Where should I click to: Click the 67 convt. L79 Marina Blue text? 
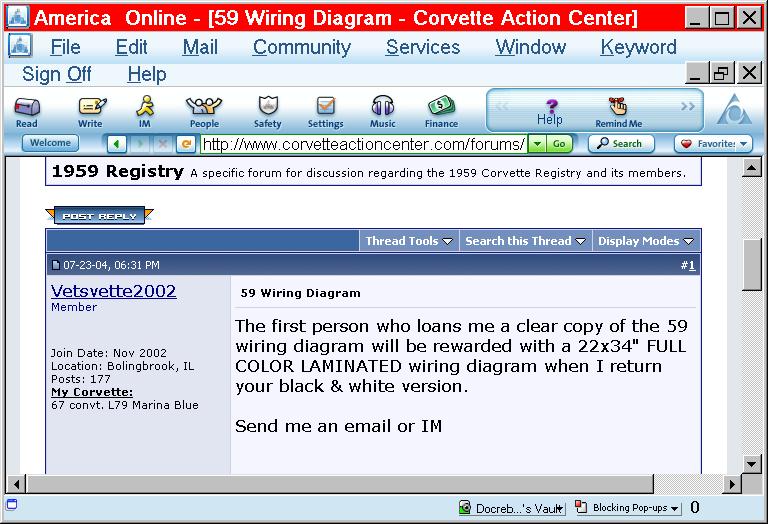coord(125,405)
